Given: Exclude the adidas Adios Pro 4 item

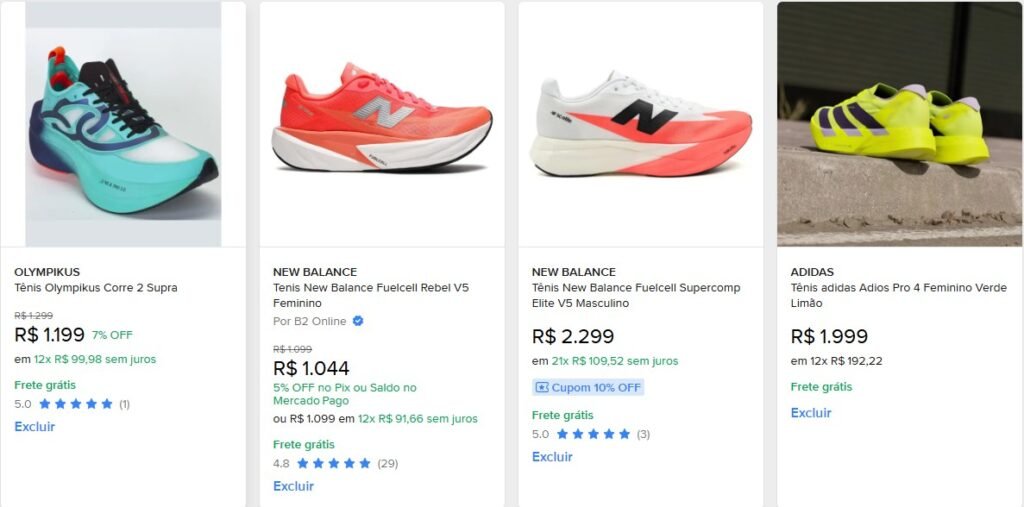Looking at the screenshot, I should coord(811,413).
